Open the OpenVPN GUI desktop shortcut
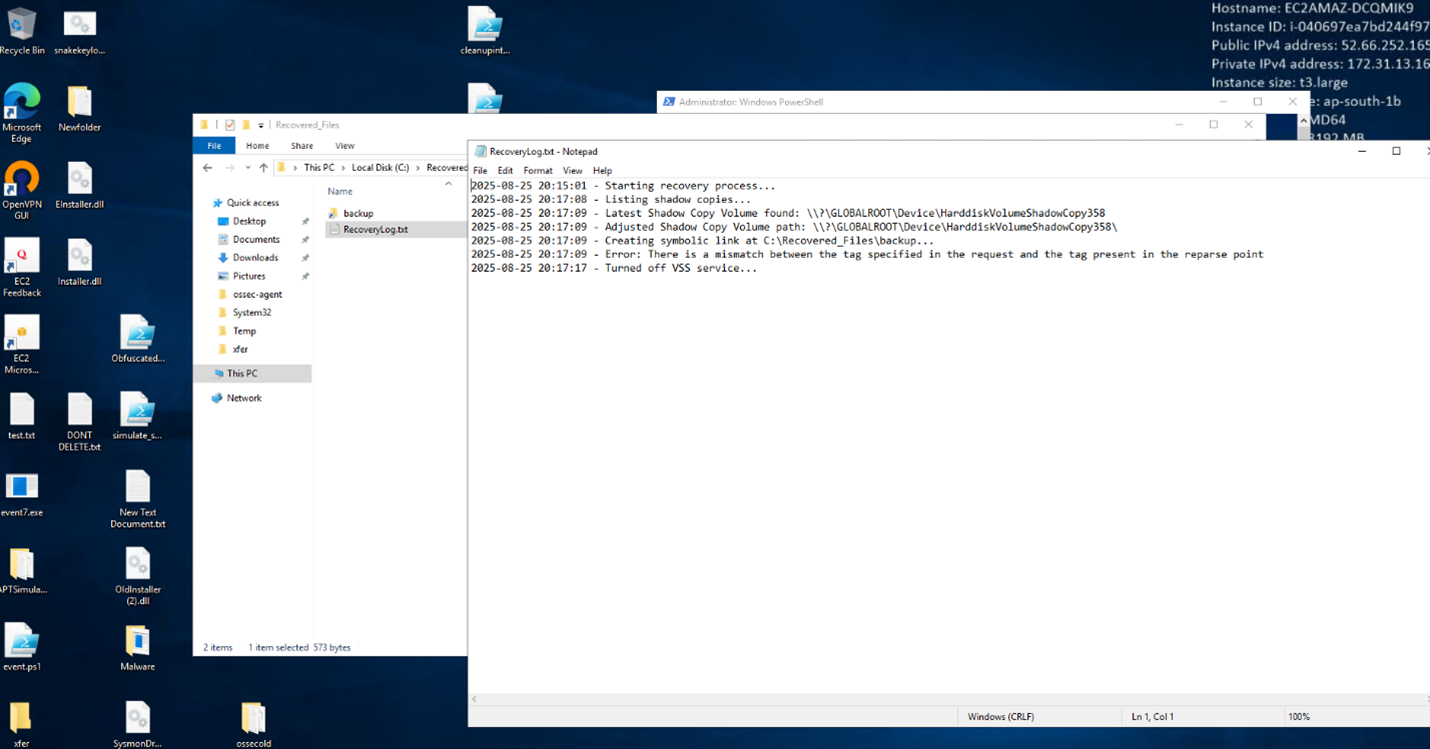Image resolution: width=1430 pixels, height=749 pixels. 21,181
